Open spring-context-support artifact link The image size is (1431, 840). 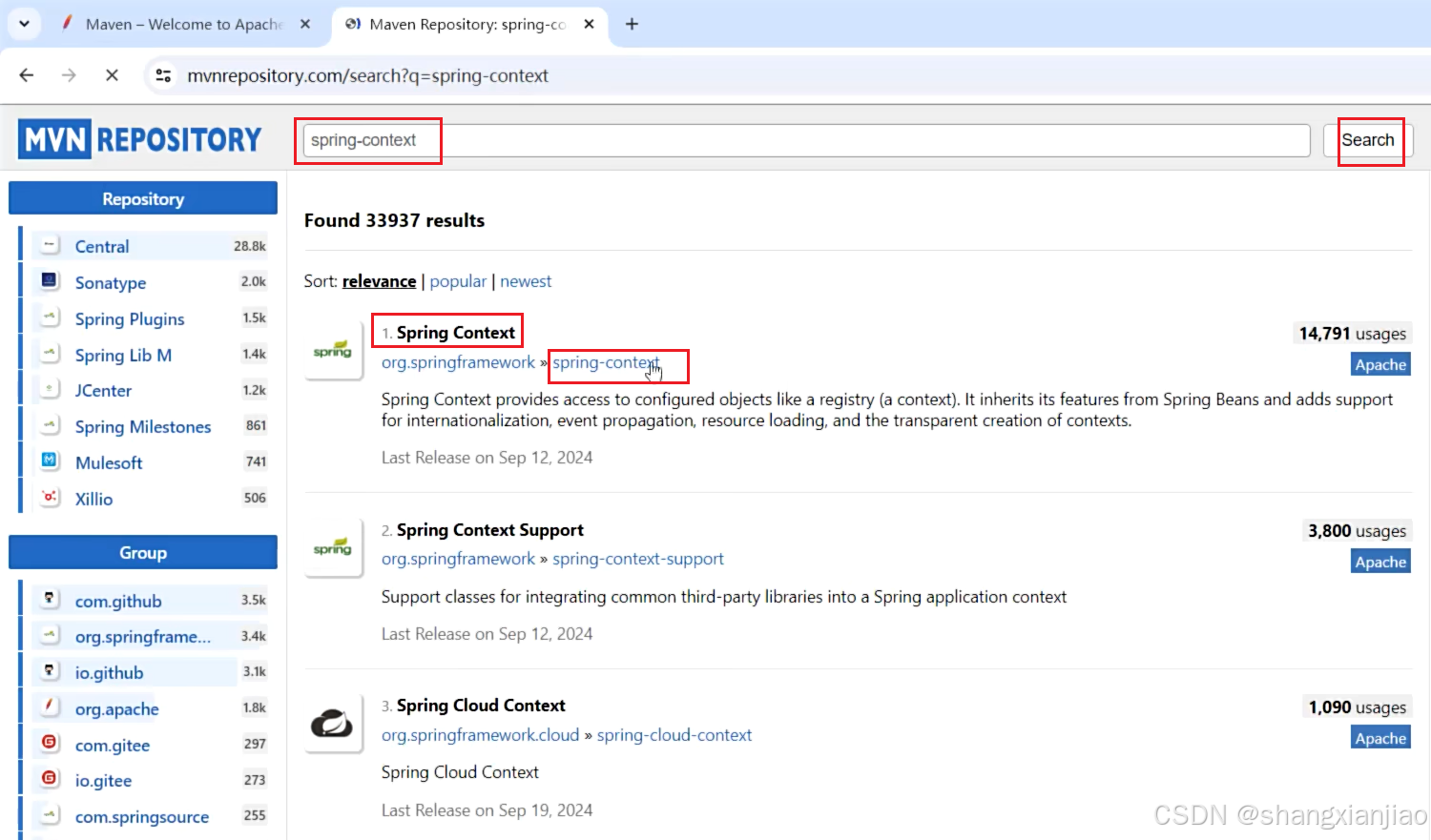click(x=638, y=559)
